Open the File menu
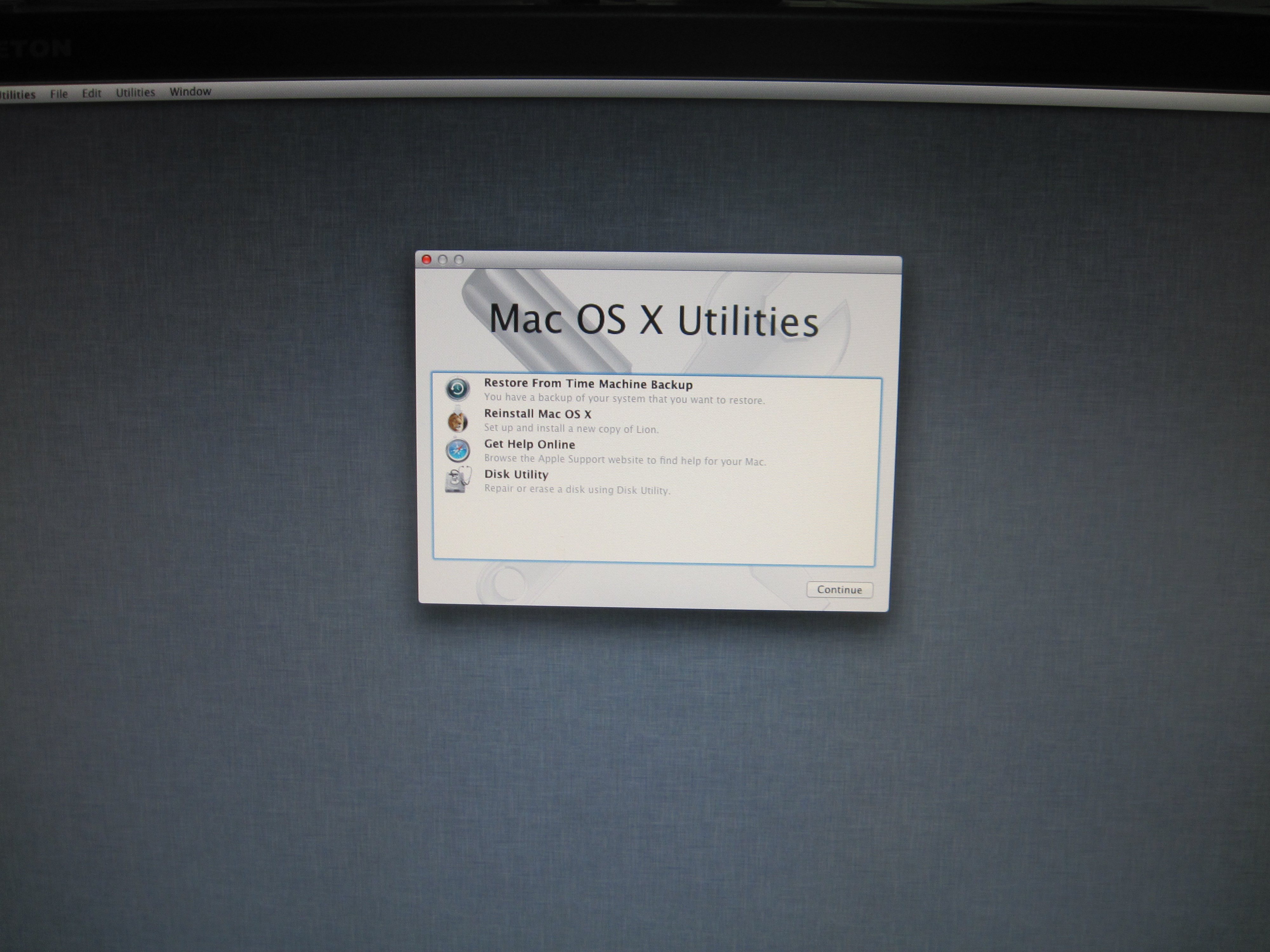1270x952 pixels. (x=58, y=94)
